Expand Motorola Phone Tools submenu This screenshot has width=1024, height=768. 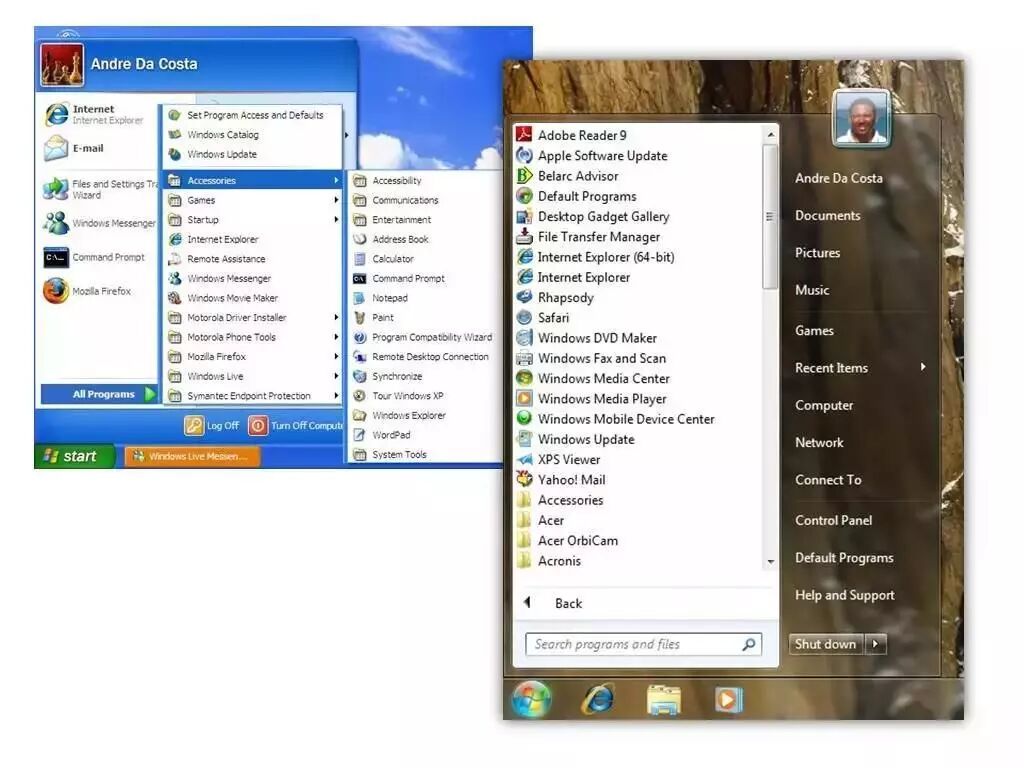click(x=336, y=337)
